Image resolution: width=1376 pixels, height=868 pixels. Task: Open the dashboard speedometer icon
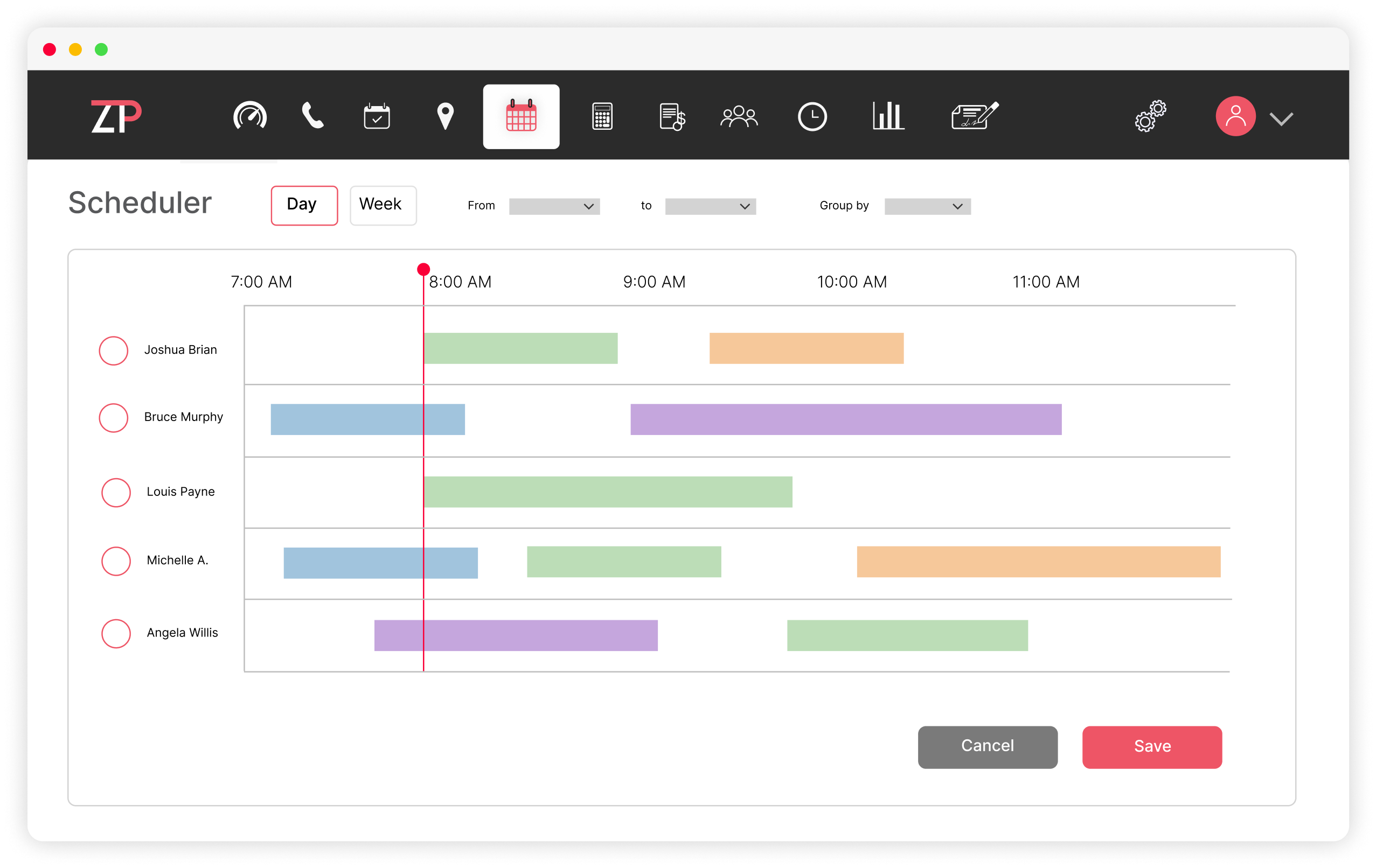[251, 116]
